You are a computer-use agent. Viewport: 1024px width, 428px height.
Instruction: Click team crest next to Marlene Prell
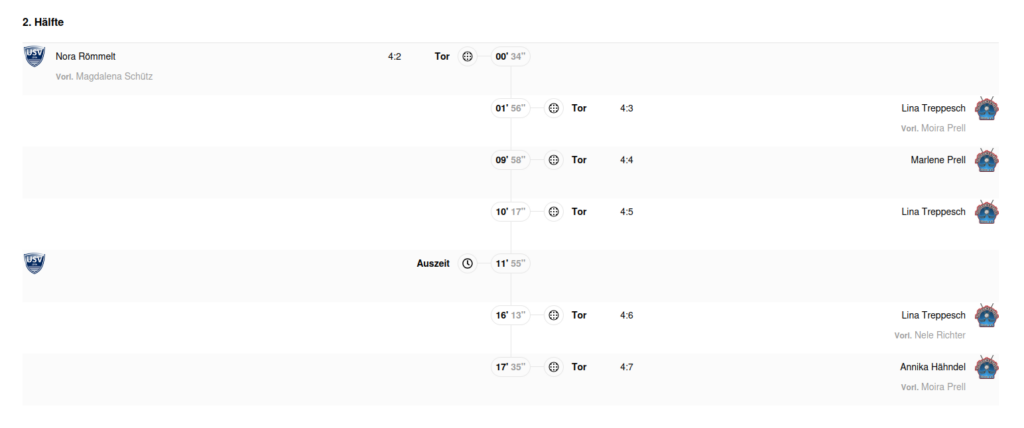coord(987,160)
